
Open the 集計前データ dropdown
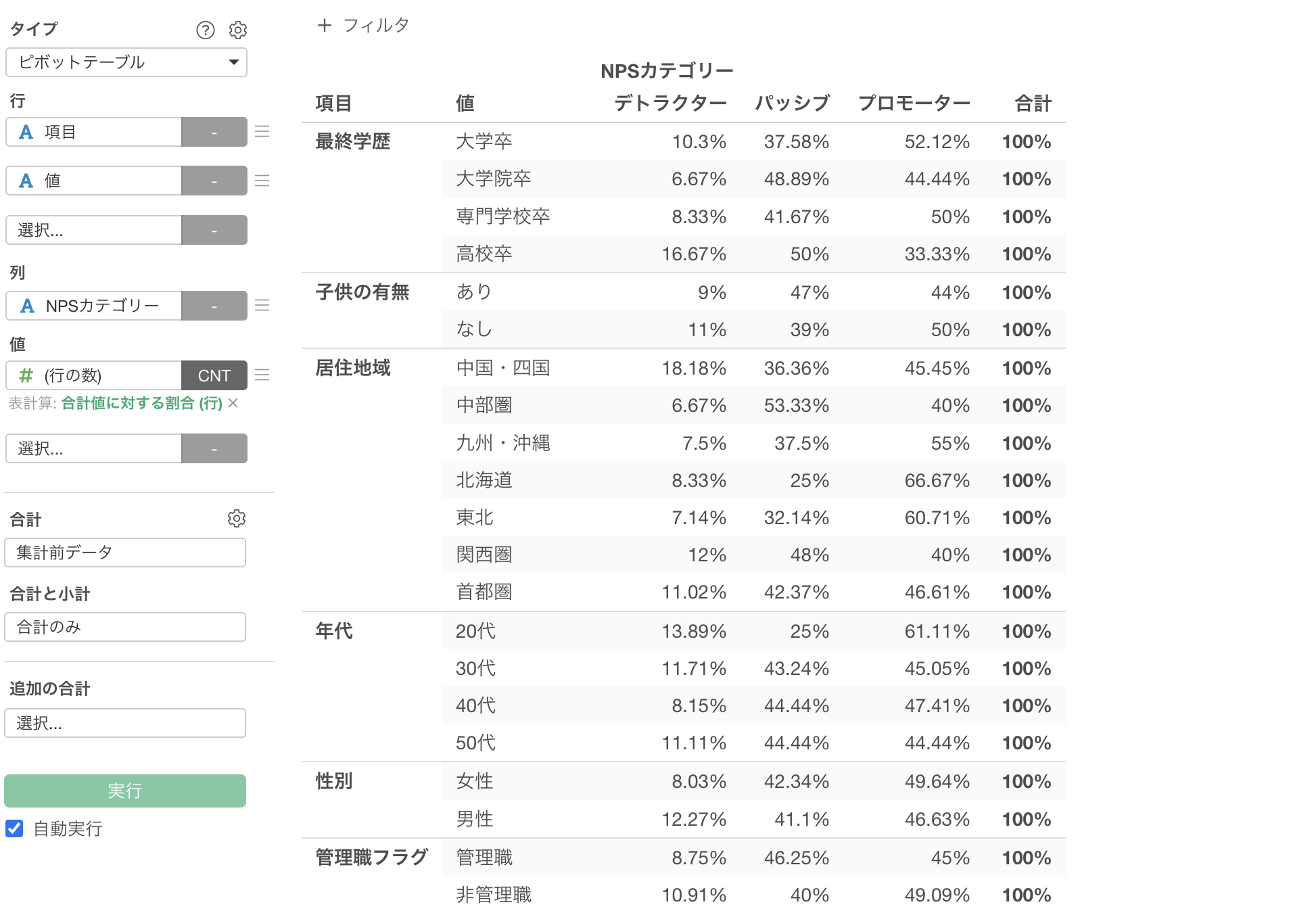point(125,553)
